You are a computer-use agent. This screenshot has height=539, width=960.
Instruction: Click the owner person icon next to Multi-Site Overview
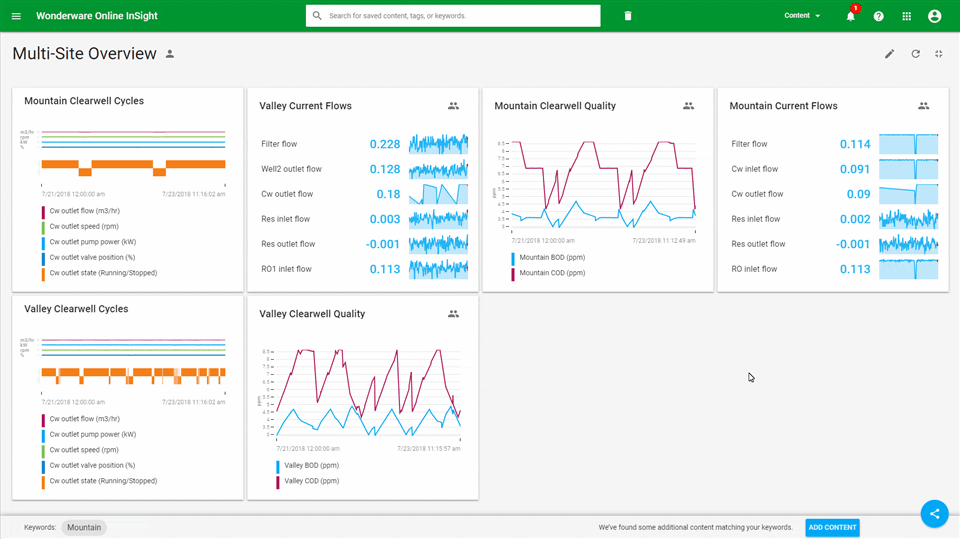point(170,54)
